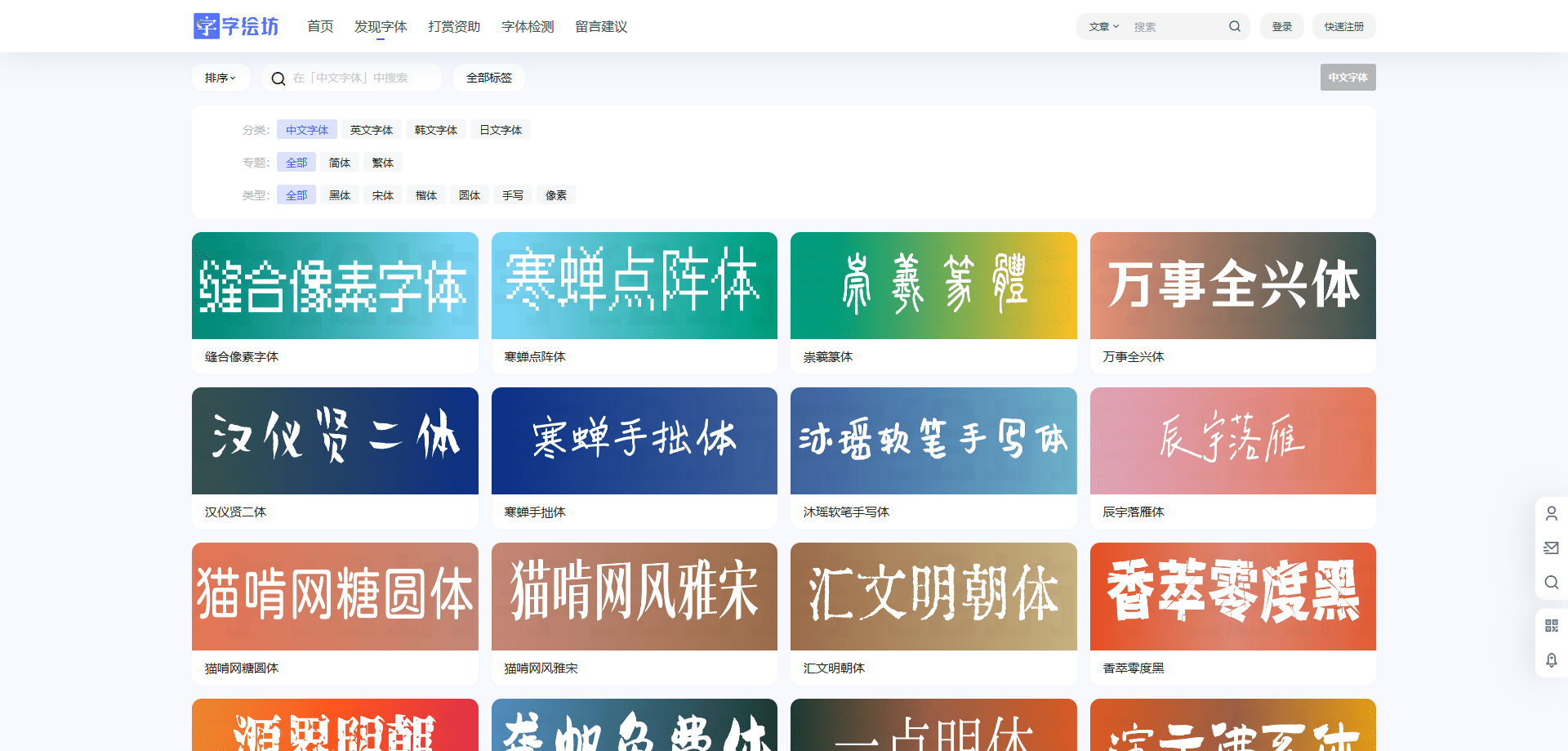
Task: Show the QR code icon in sidebar
Action: coord(1551,626)
